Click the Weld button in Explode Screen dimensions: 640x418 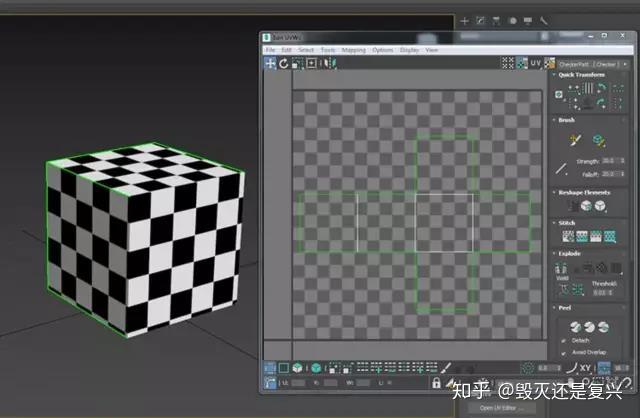pos(562,270)
